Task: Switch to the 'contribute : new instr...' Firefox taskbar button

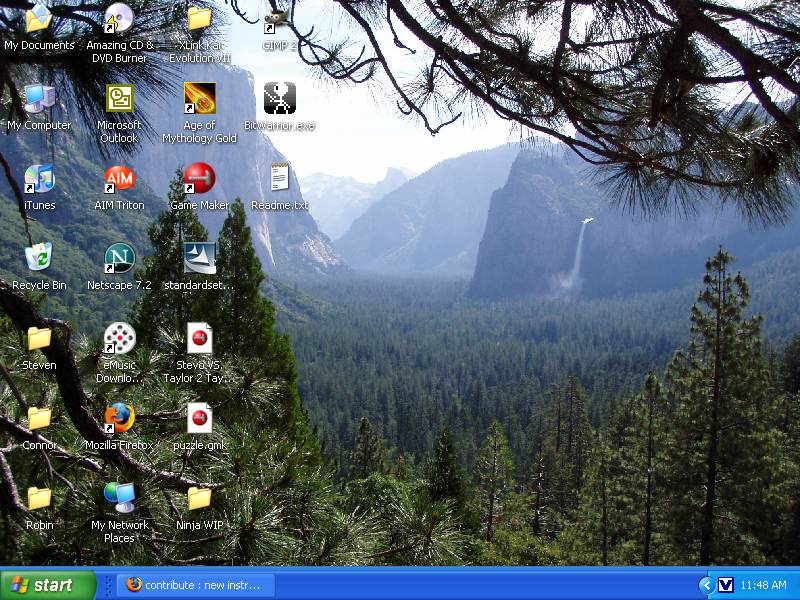Action: (x=196, y=585)
